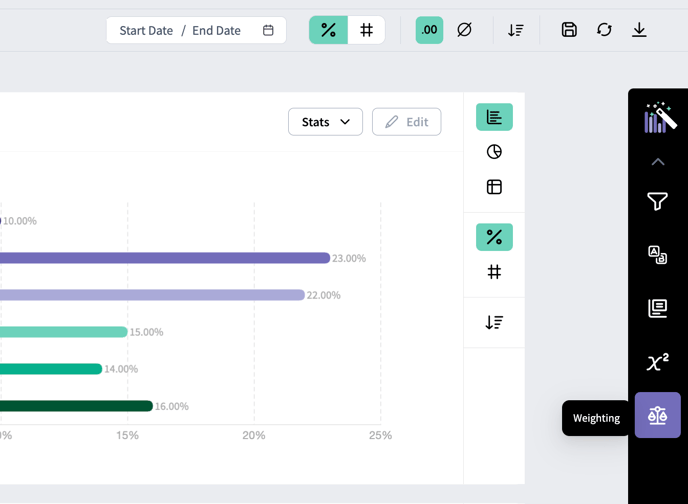
Task: Click the translation A/B icon in sidebar
Action: (x=657, y=255)
